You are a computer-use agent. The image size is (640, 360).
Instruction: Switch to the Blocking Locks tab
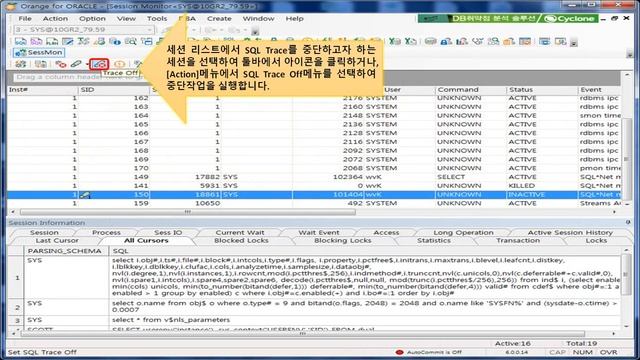(342, 240)
